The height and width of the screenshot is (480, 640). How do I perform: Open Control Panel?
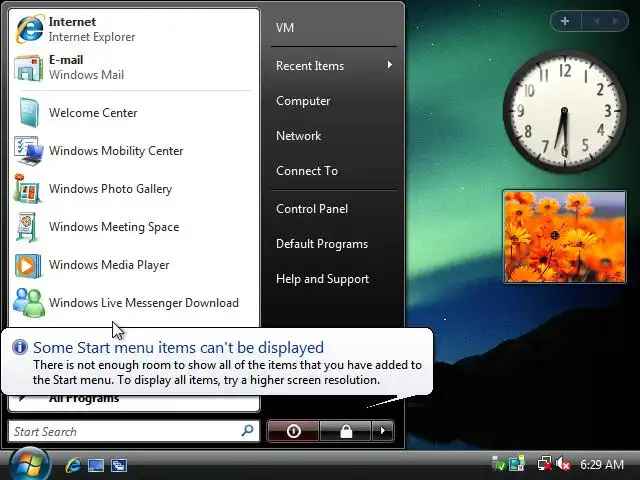pos(312,209)
